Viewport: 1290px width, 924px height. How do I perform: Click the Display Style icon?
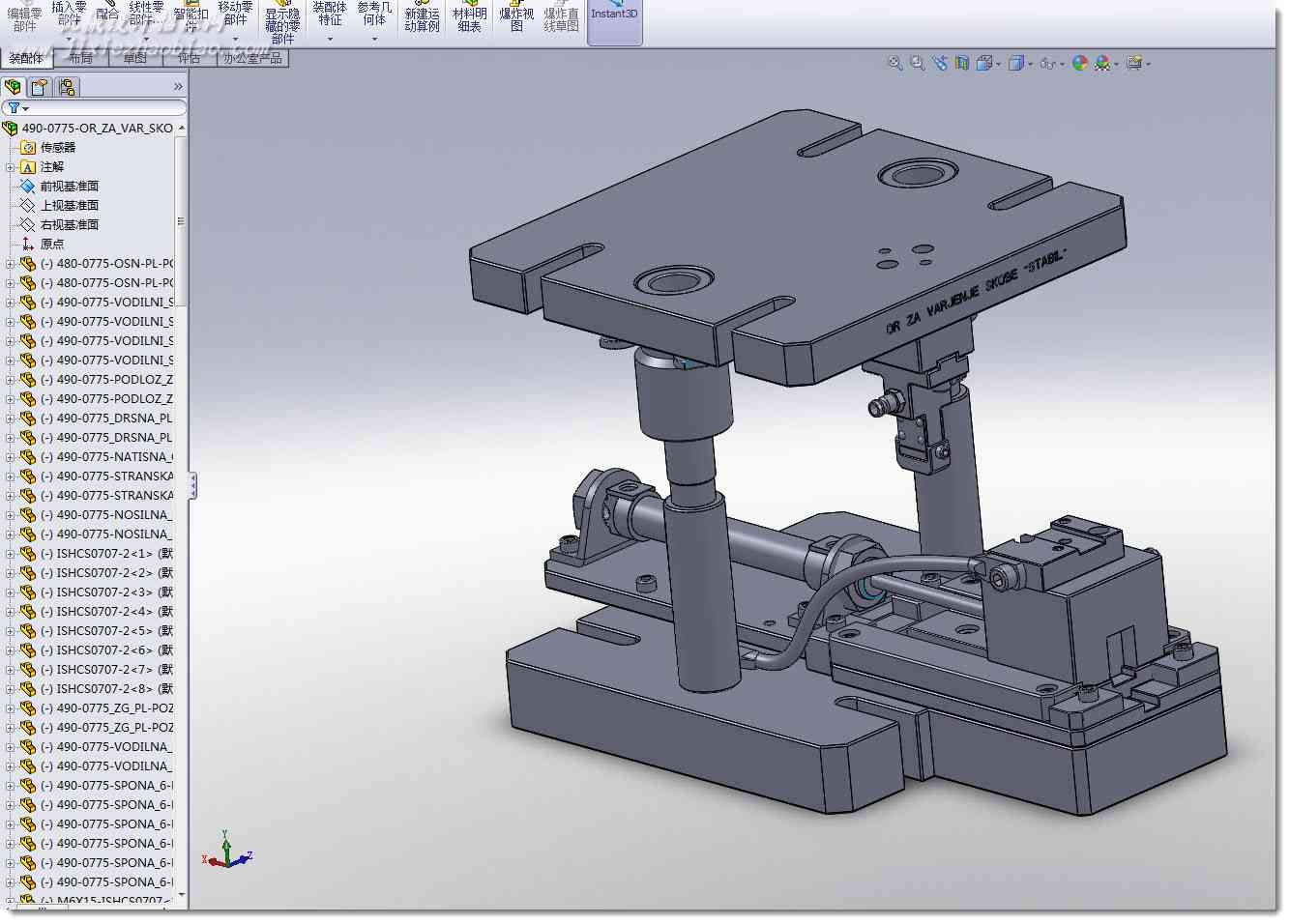1016,63
